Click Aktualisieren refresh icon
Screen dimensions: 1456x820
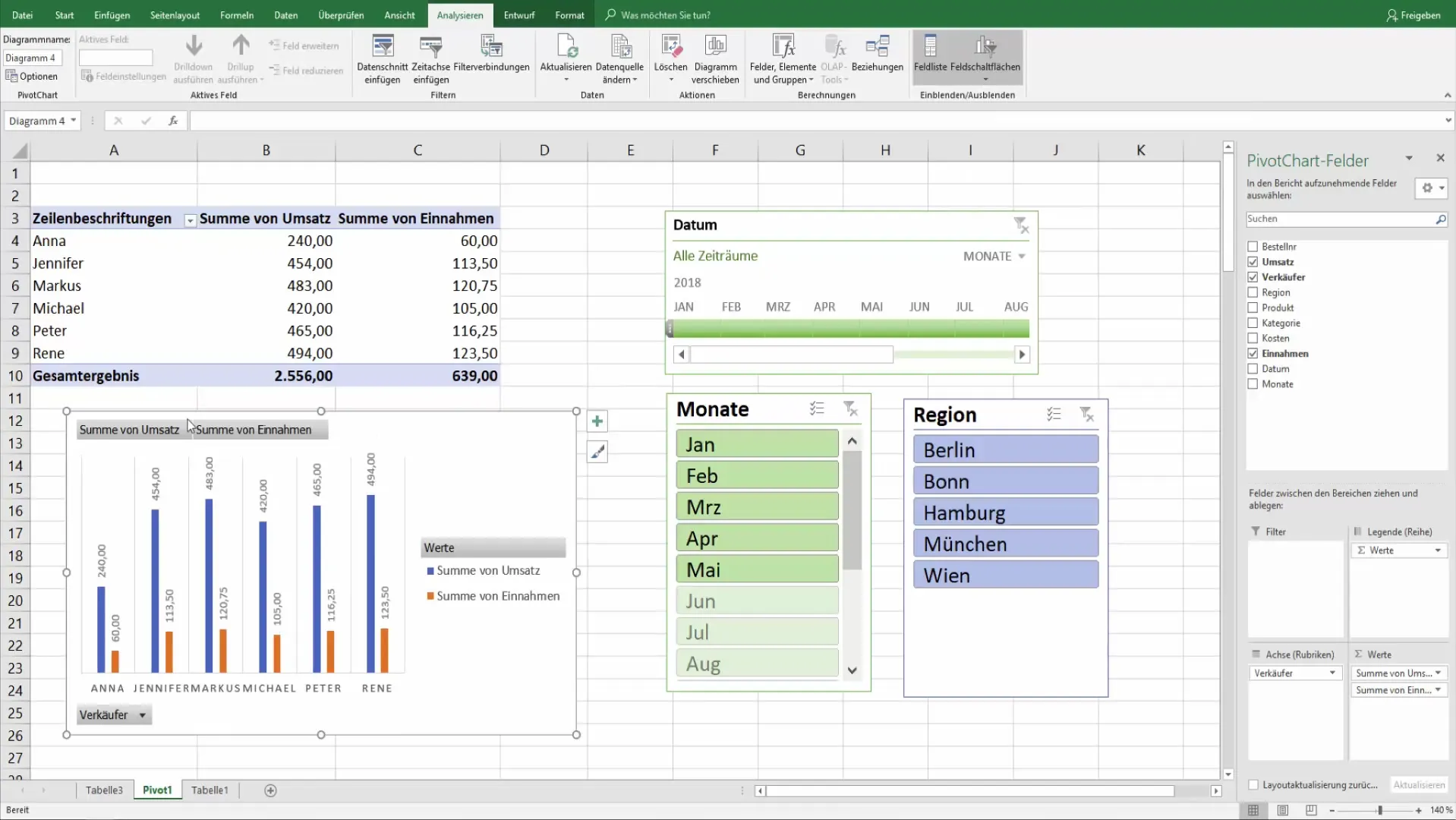tap(566, 47)
